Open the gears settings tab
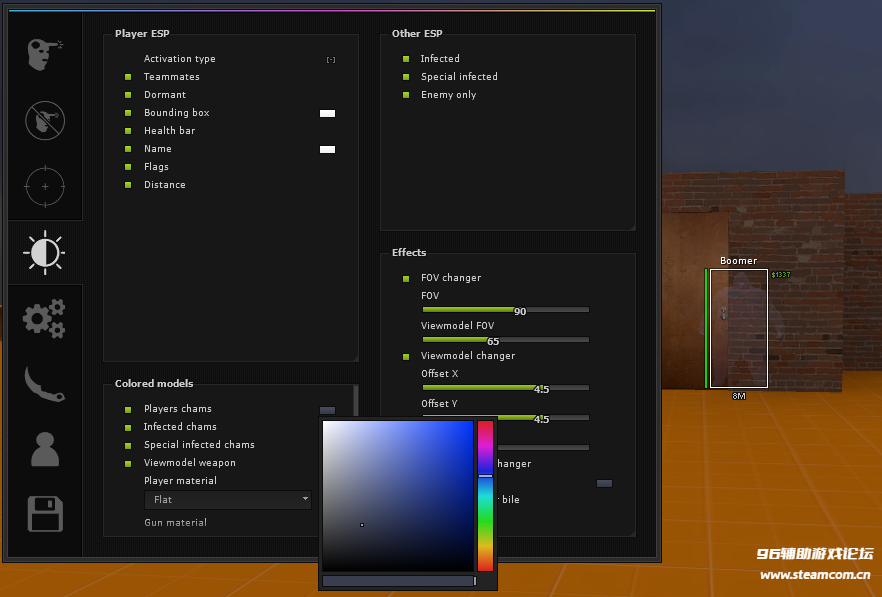 (x=44, y=318)
